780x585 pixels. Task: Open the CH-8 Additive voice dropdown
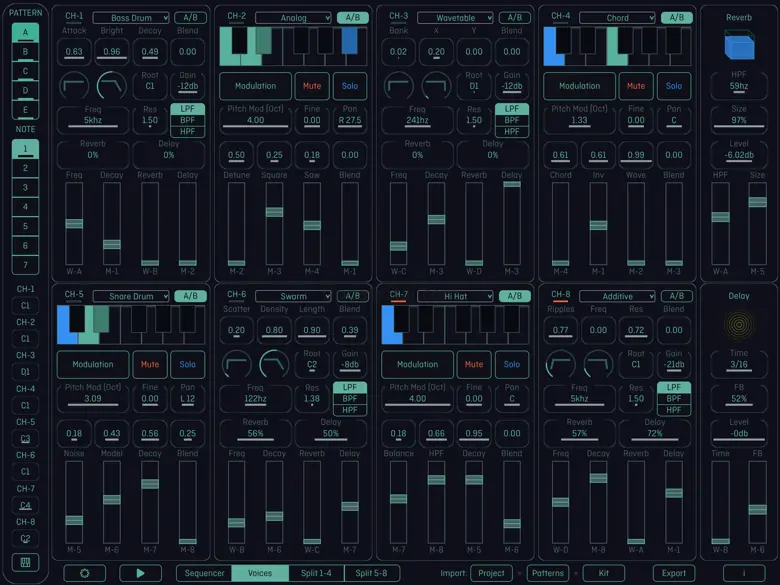618,296
